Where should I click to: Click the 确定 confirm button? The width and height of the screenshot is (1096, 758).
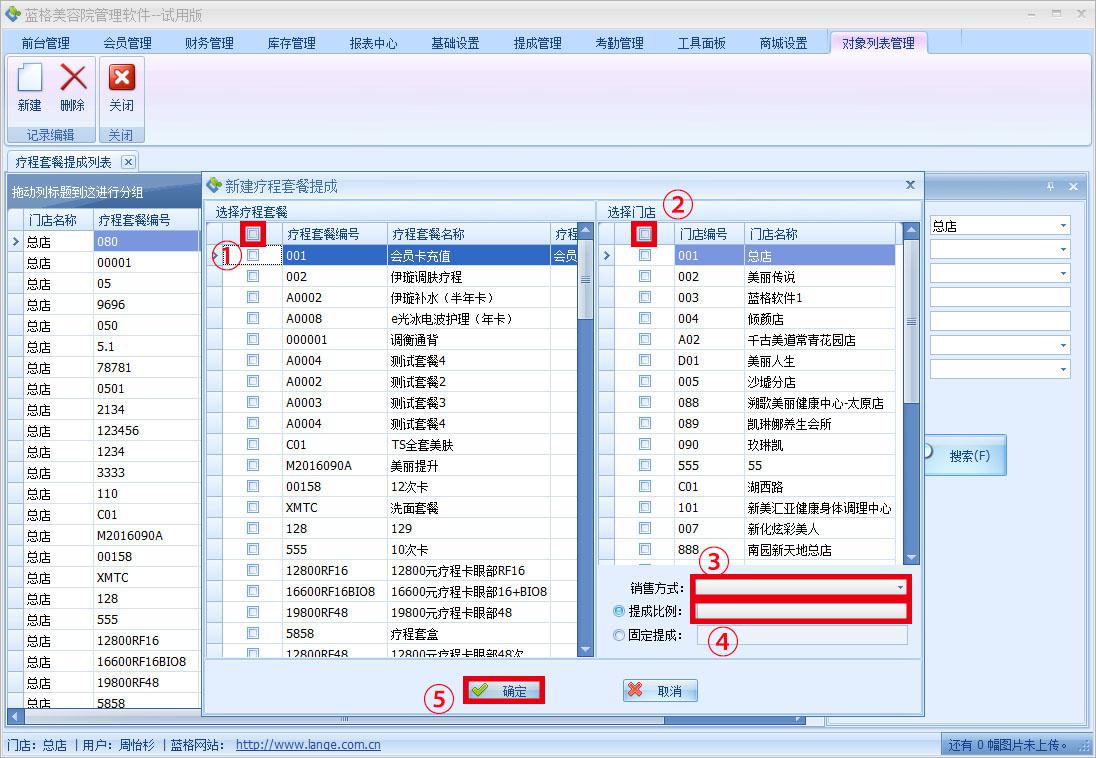coord(503,690)
